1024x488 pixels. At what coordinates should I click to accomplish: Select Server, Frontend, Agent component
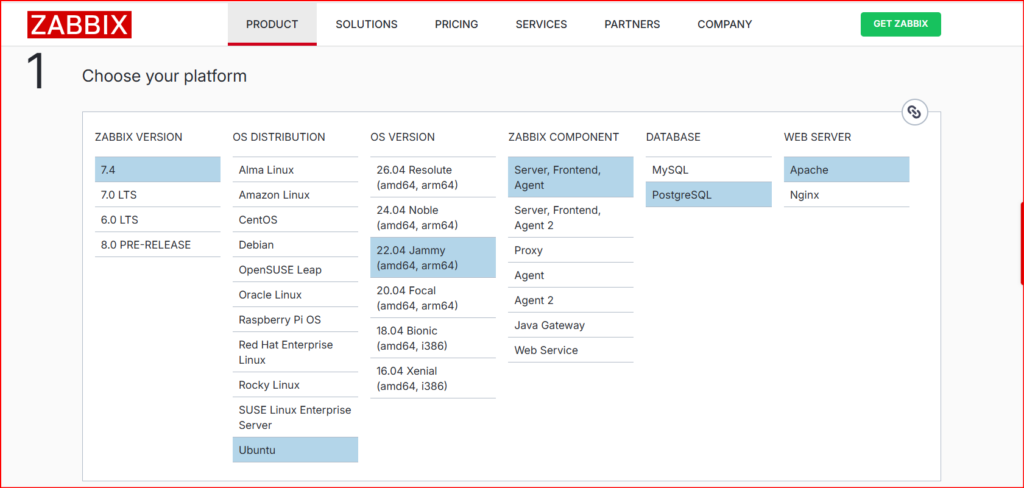tap(571, 177)
